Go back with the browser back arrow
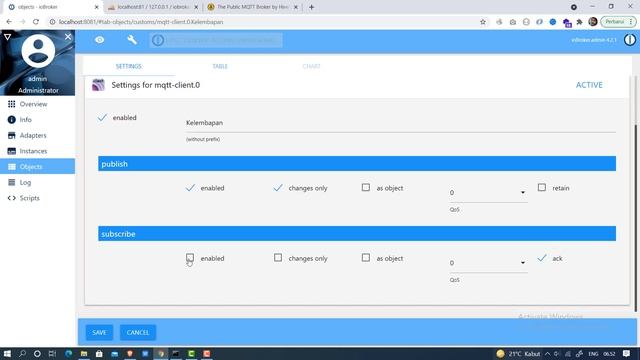640x360 pixels. pos(9,22)
